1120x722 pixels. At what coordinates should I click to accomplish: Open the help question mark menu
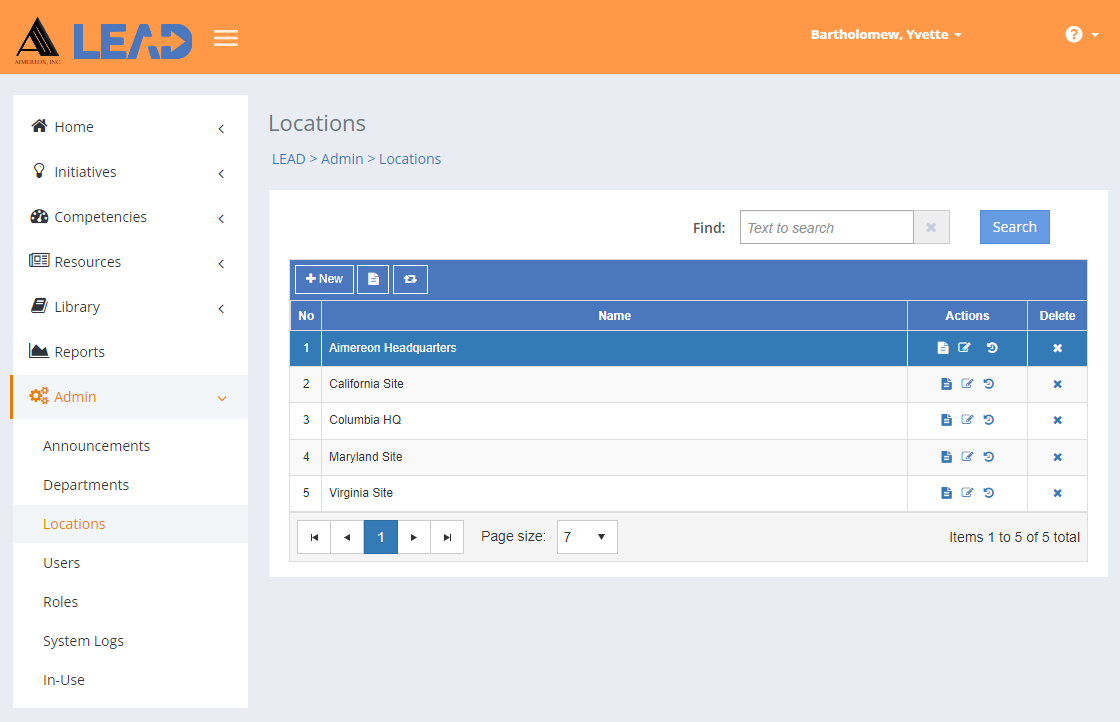point(1081,34)
